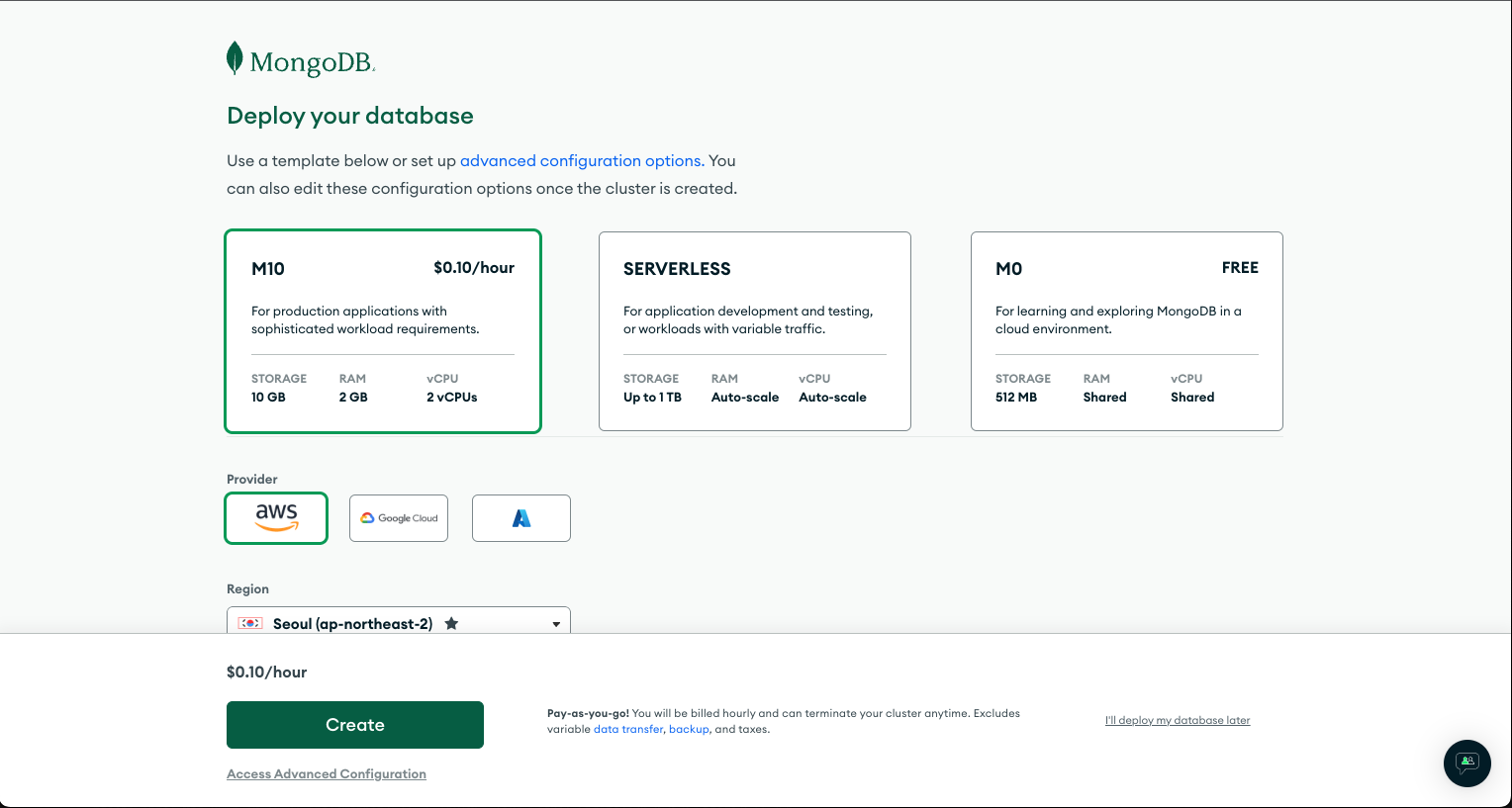The image size is (1512, 808).
Task: Open the data transfer pricing link
Action: point(628,729)
